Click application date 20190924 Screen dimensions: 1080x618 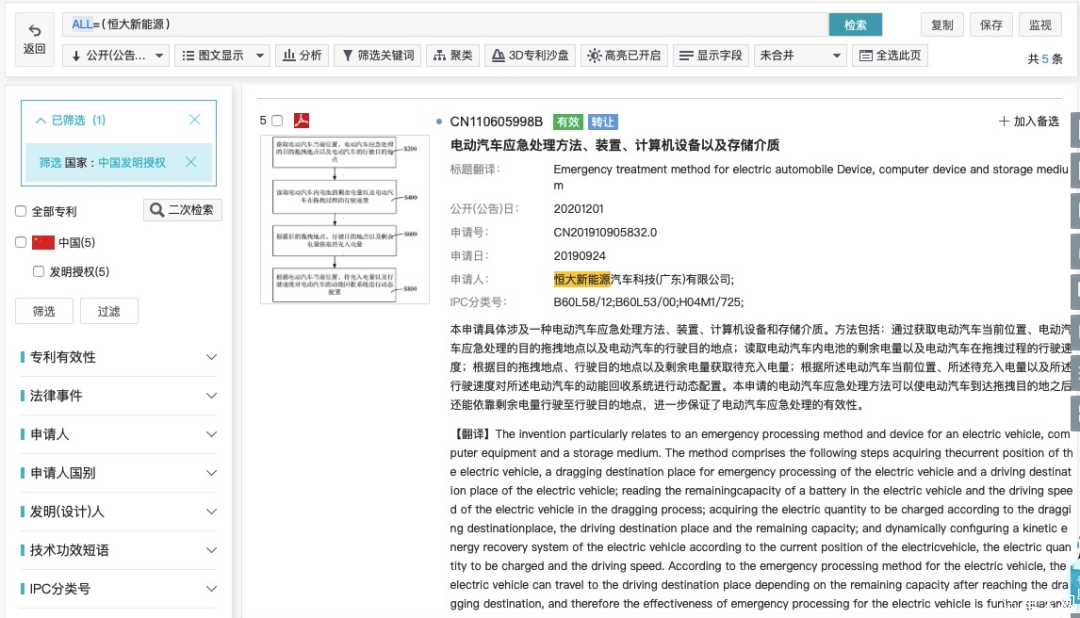[x=579, y=256]
